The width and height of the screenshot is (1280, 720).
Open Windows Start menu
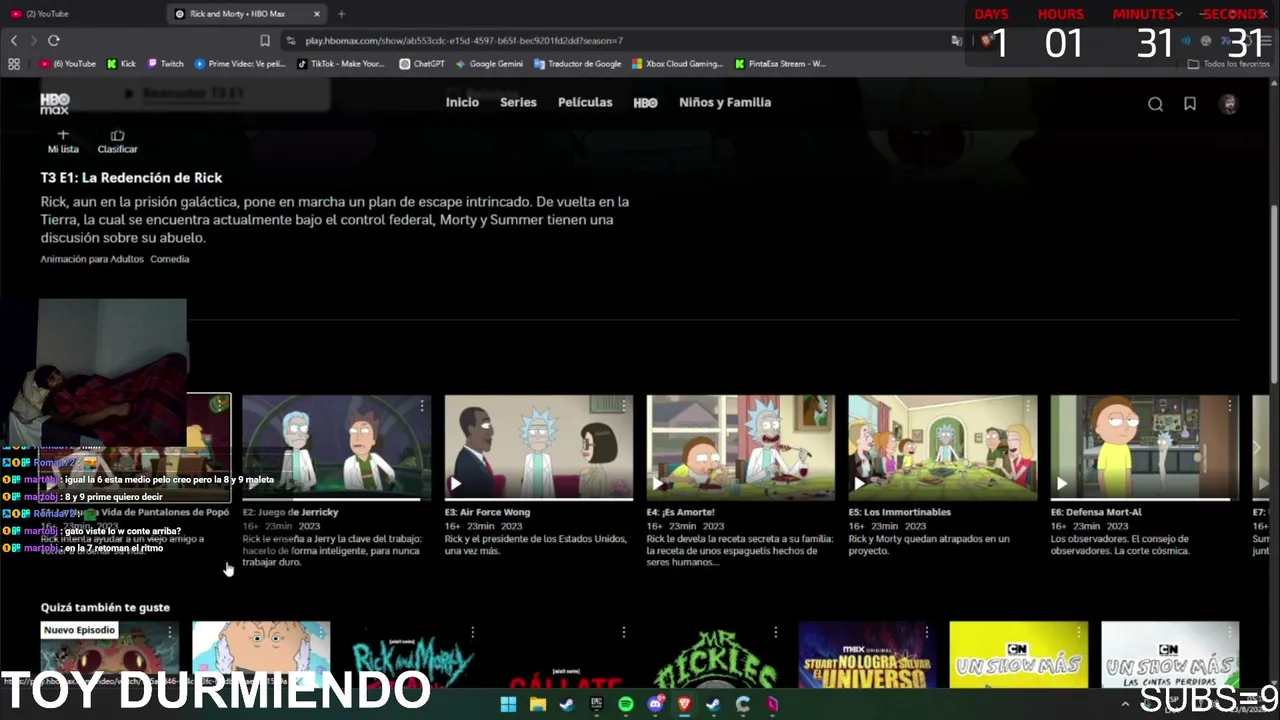click(x=508, y=704)
